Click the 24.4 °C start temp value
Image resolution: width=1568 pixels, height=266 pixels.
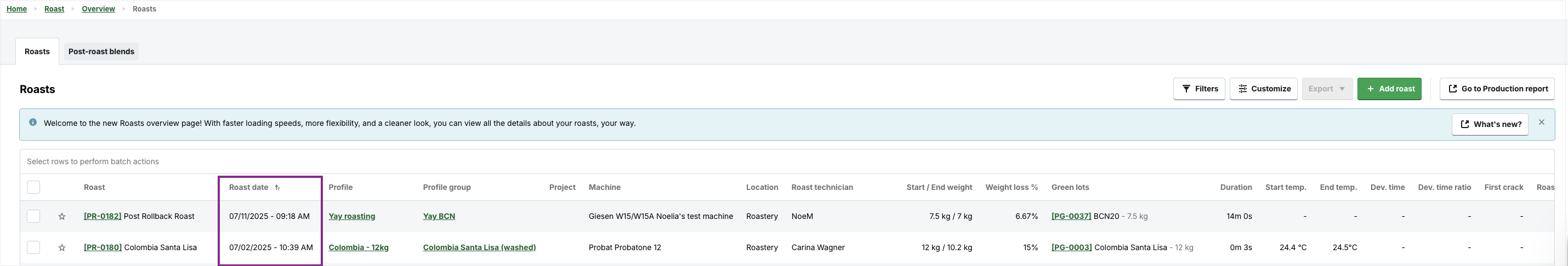tap(1293, 248)
